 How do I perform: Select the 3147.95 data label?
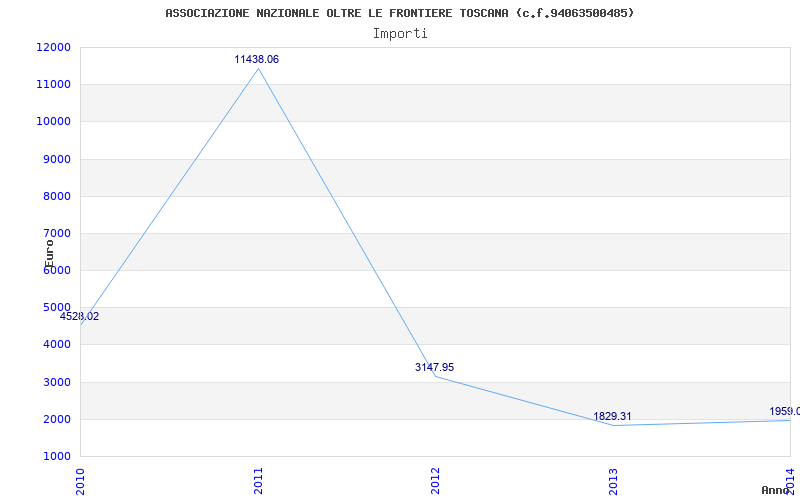point(434,367)
